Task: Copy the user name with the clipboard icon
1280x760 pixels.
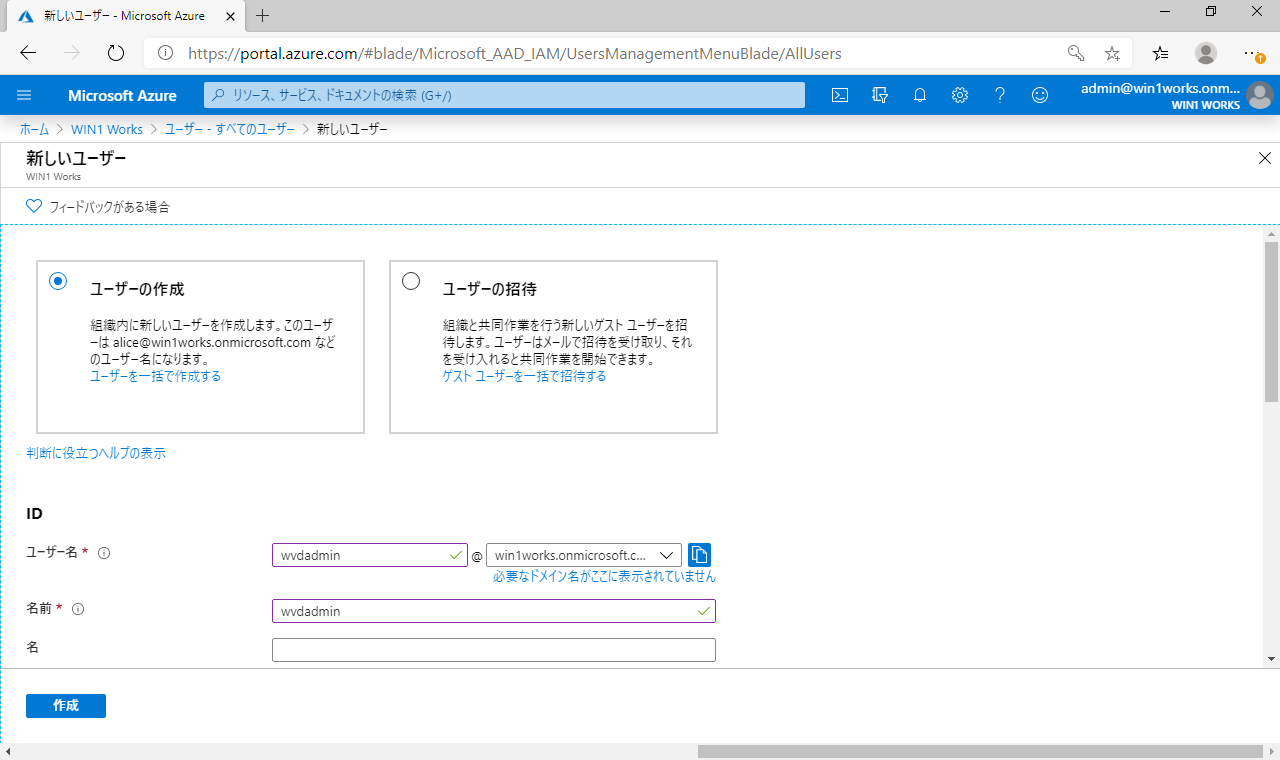Action: (x=699, y=555)
